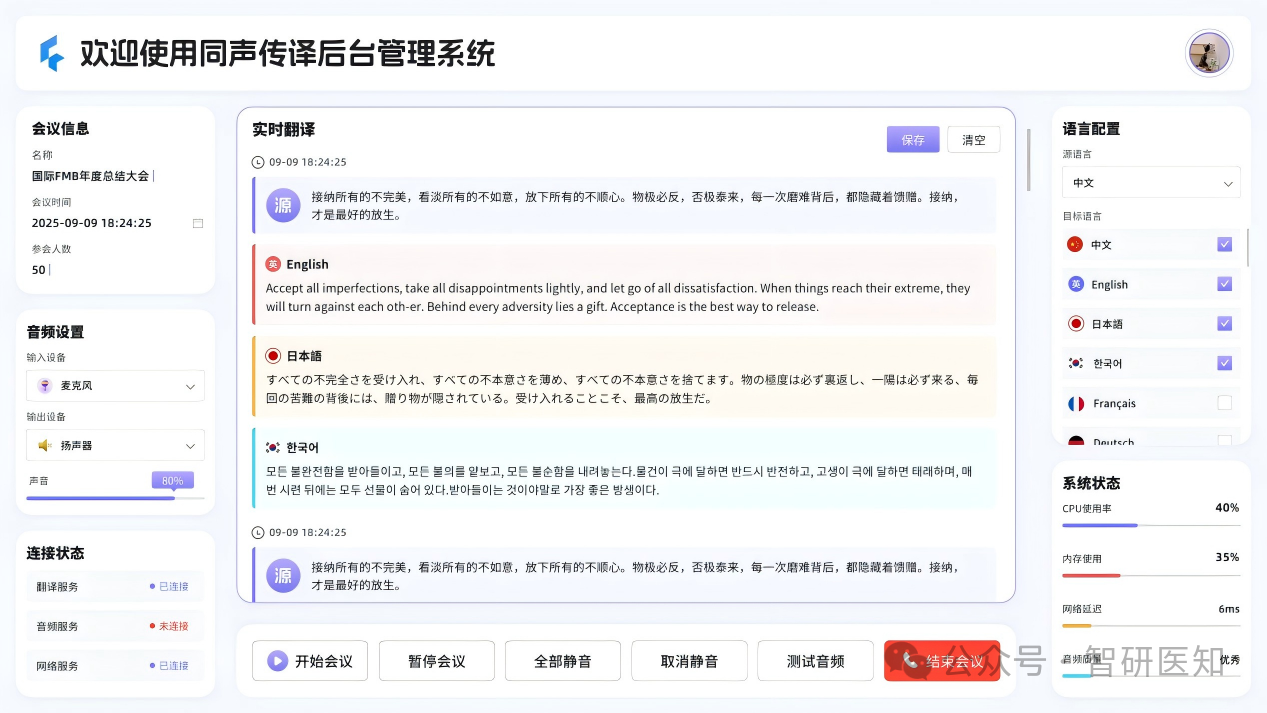Click the 开始会议 button
This screenshot has width=1267, height=713.
pos(309,660)
